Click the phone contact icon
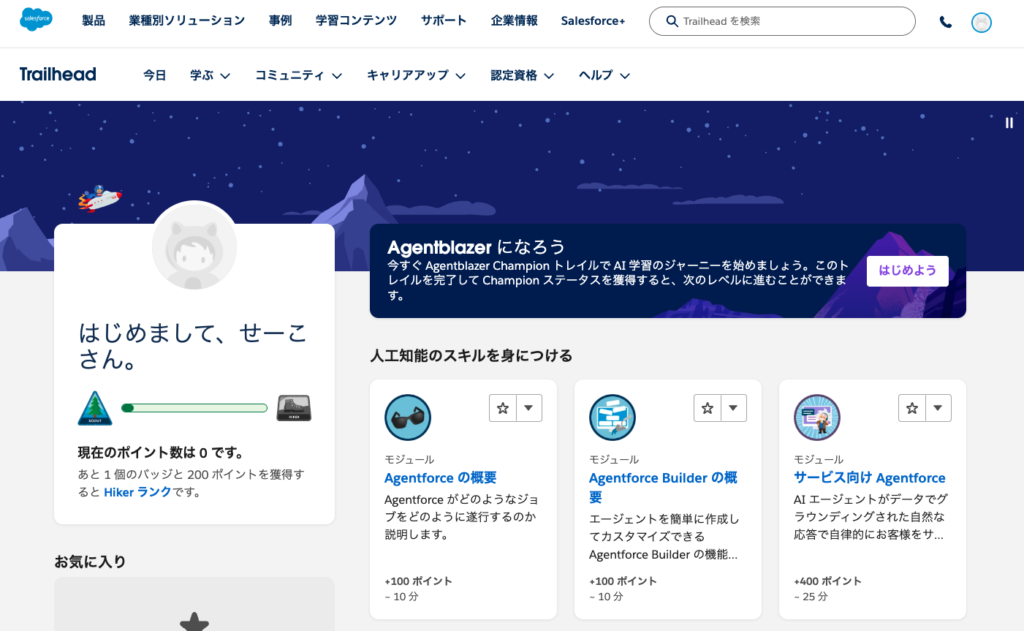 tap(945, 22)
